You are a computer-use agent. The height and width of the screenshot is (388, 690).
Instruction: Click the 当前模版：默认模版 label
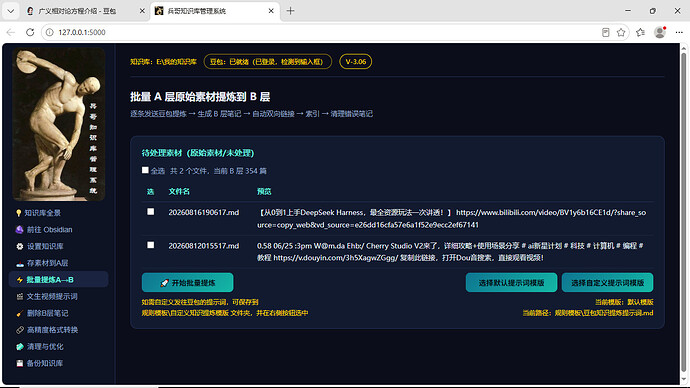pyautogui.click(x=624, y=302)
